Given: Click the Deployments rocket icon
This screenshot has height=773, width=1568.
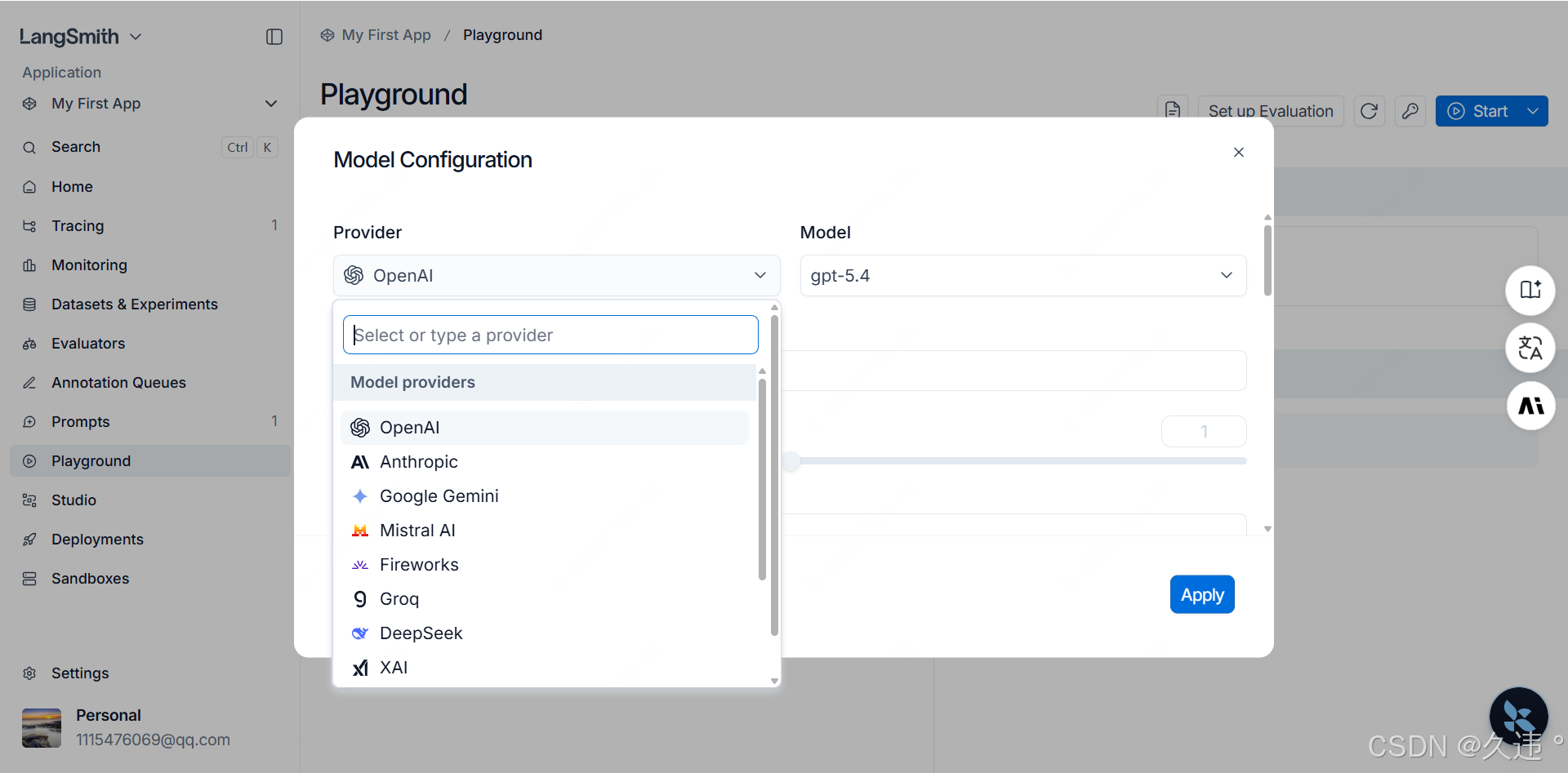Looking at the screenshot, I should (x=29, y=540).
